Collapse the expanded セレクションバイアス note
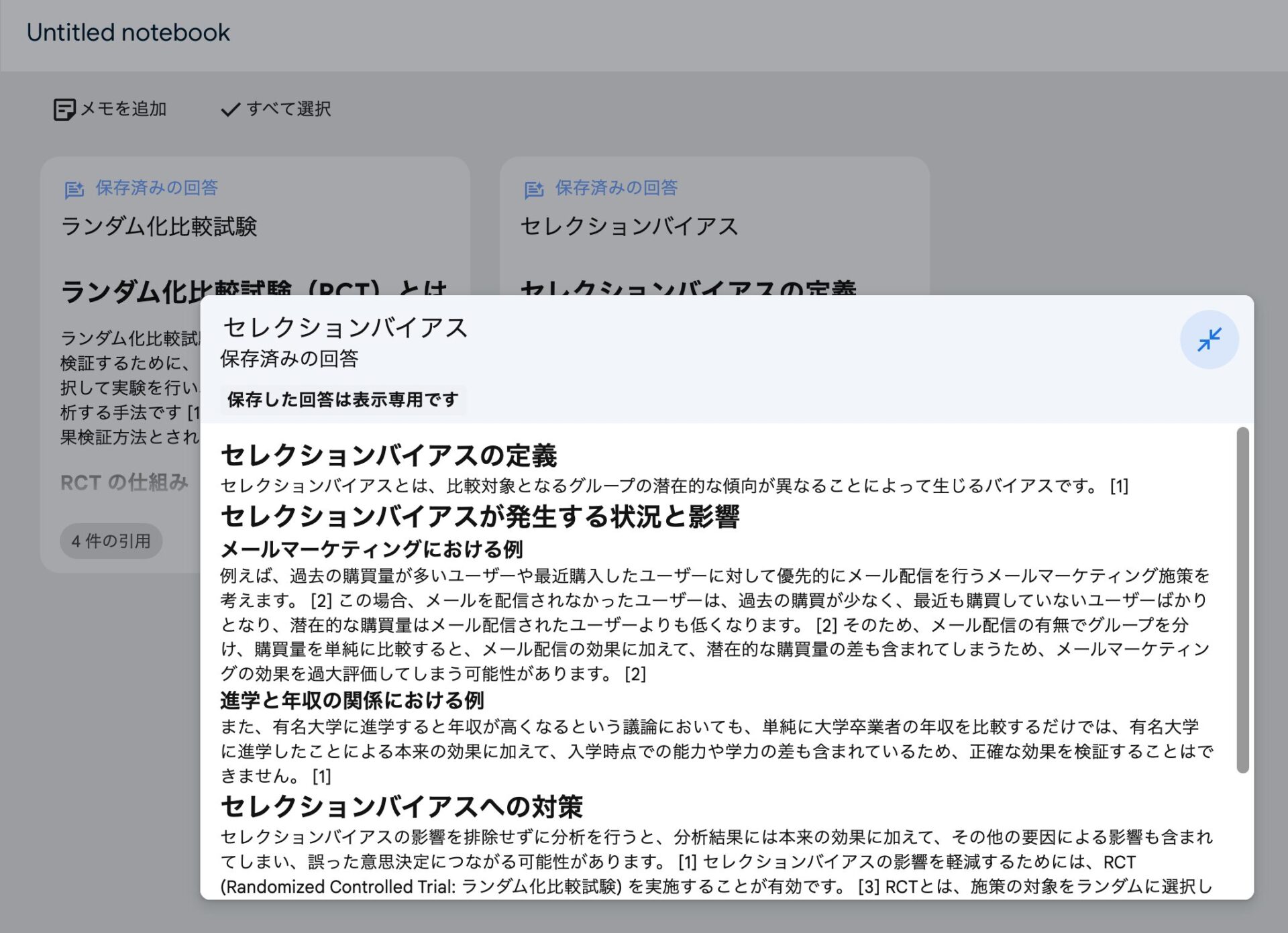This screenshot has width=1288, height=933. pos(1209,339)
